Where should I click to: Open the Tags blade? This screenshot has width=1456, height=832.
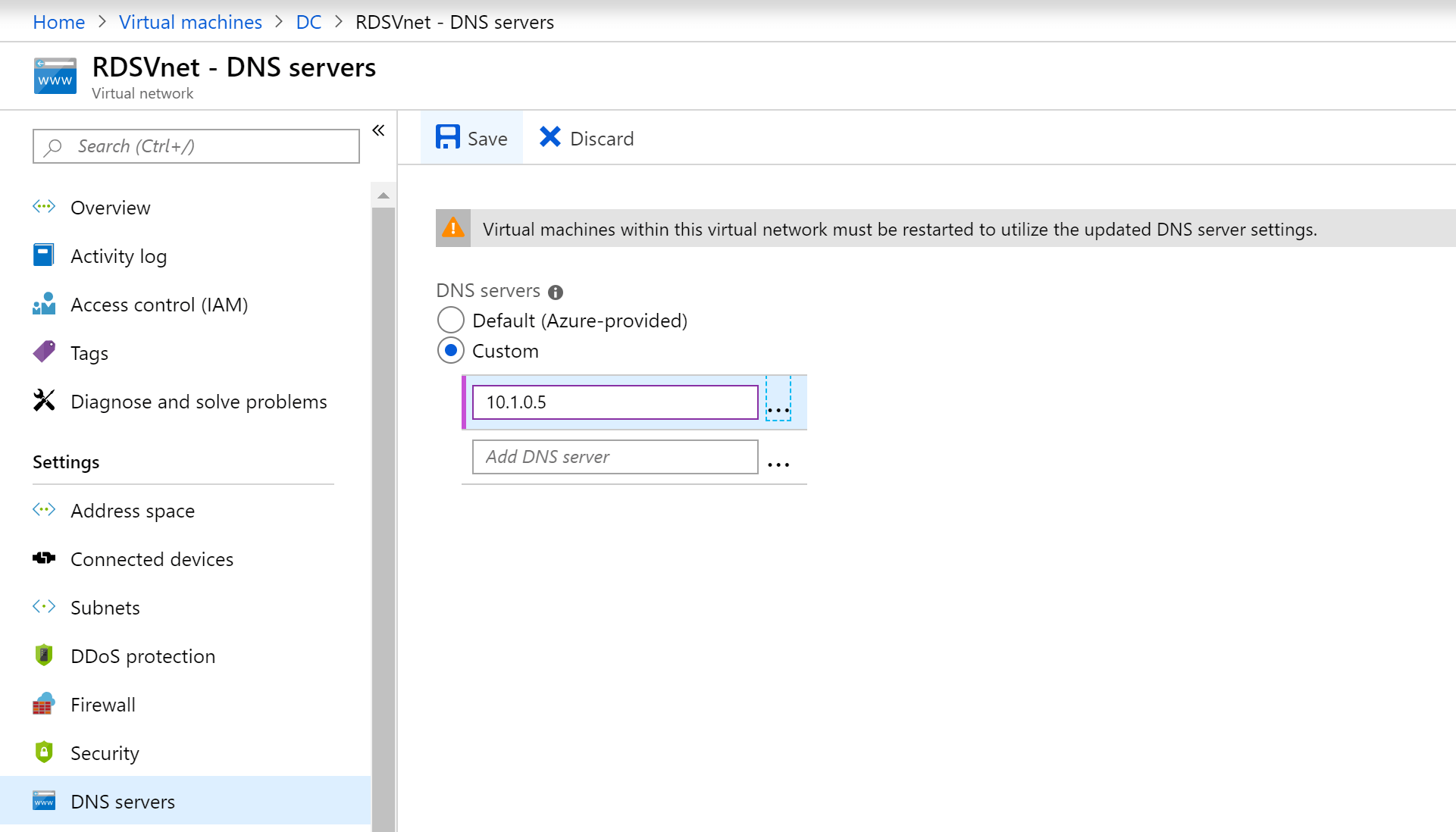(x=89, y=352)
